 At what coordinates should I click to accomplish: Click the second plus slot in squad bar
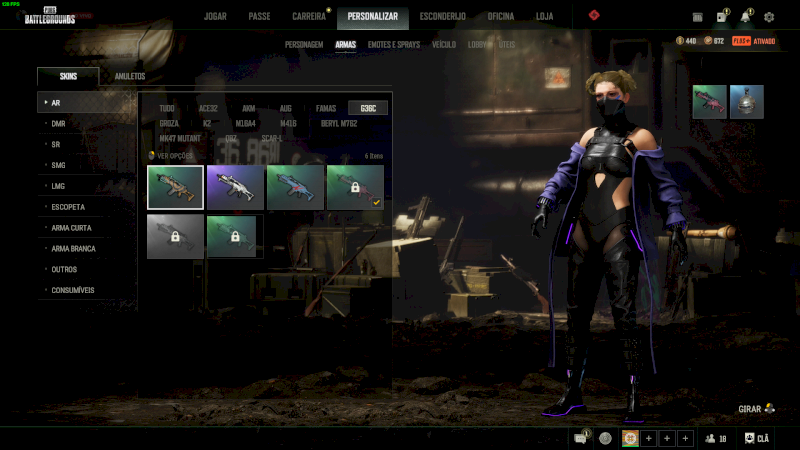[667, 438]
